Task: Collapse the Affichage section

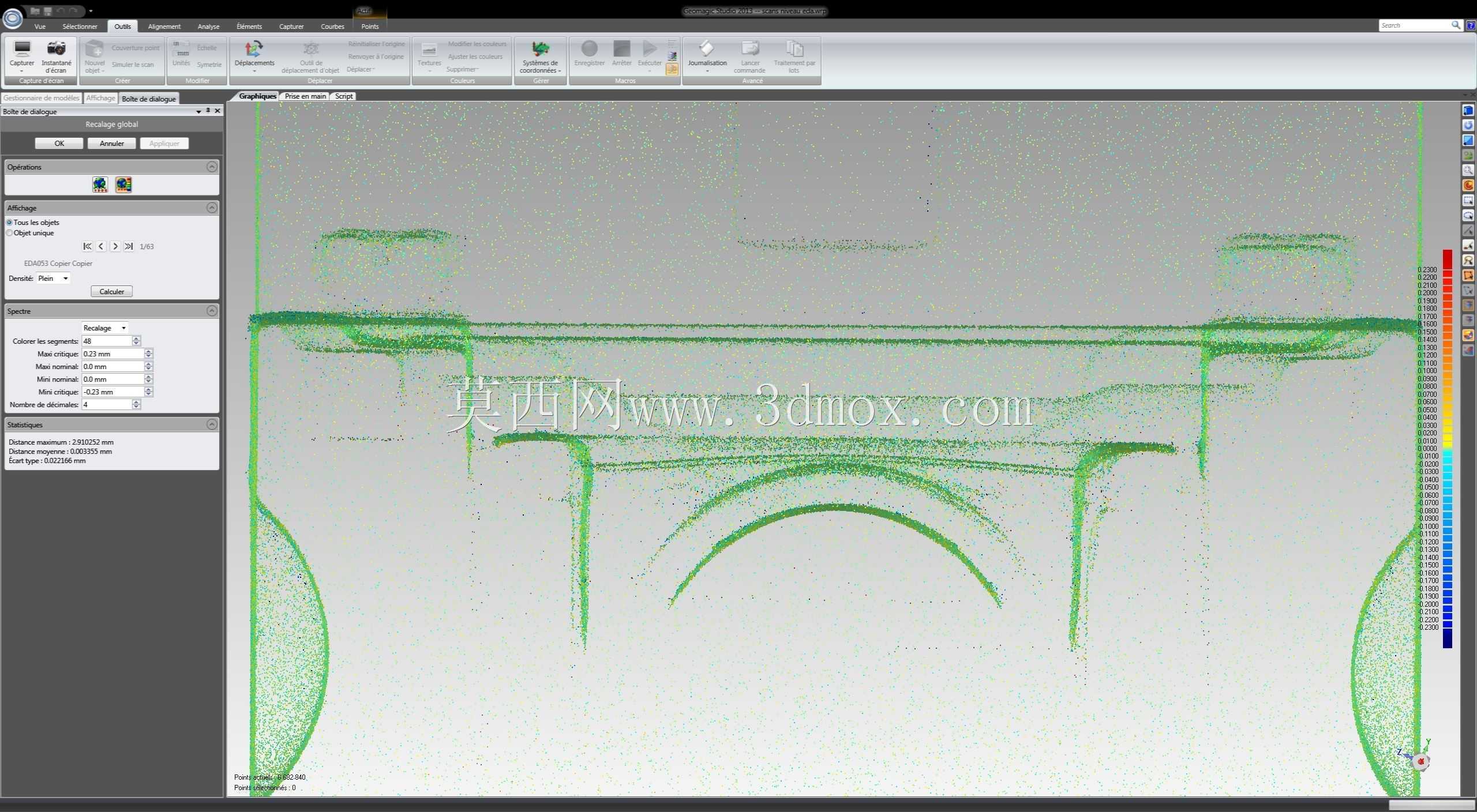Action: pos(212,208)
